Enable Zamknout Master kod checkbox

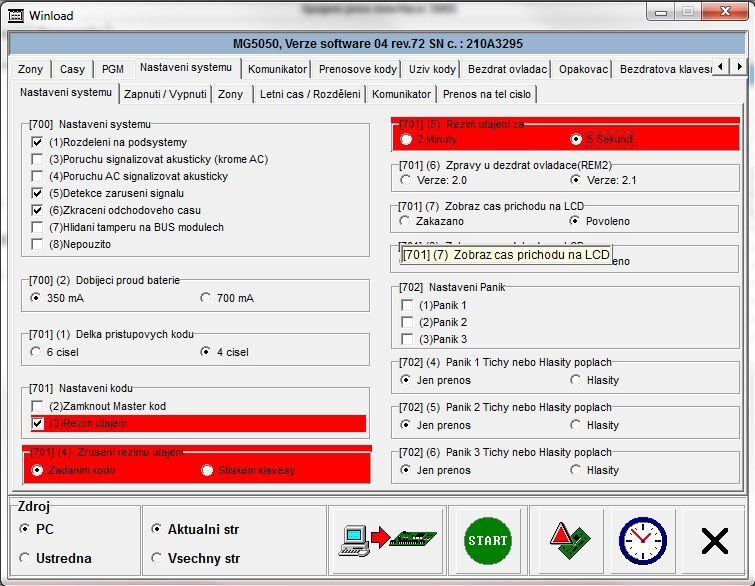38,406
